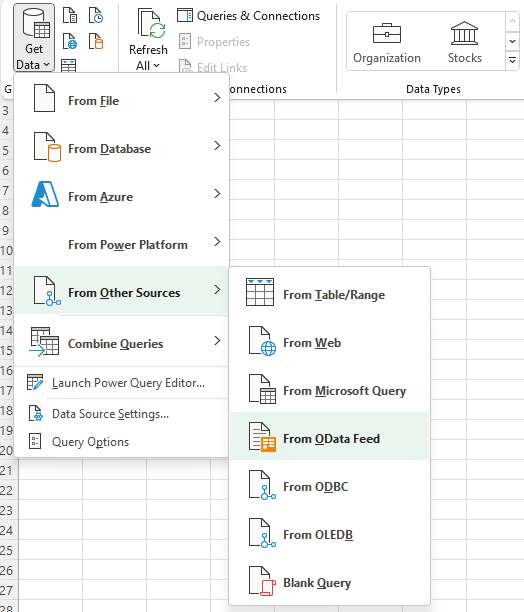This screenshot has height=612, width=524.
Task: Click the Refresh All icon
Action: coord(151,24)
